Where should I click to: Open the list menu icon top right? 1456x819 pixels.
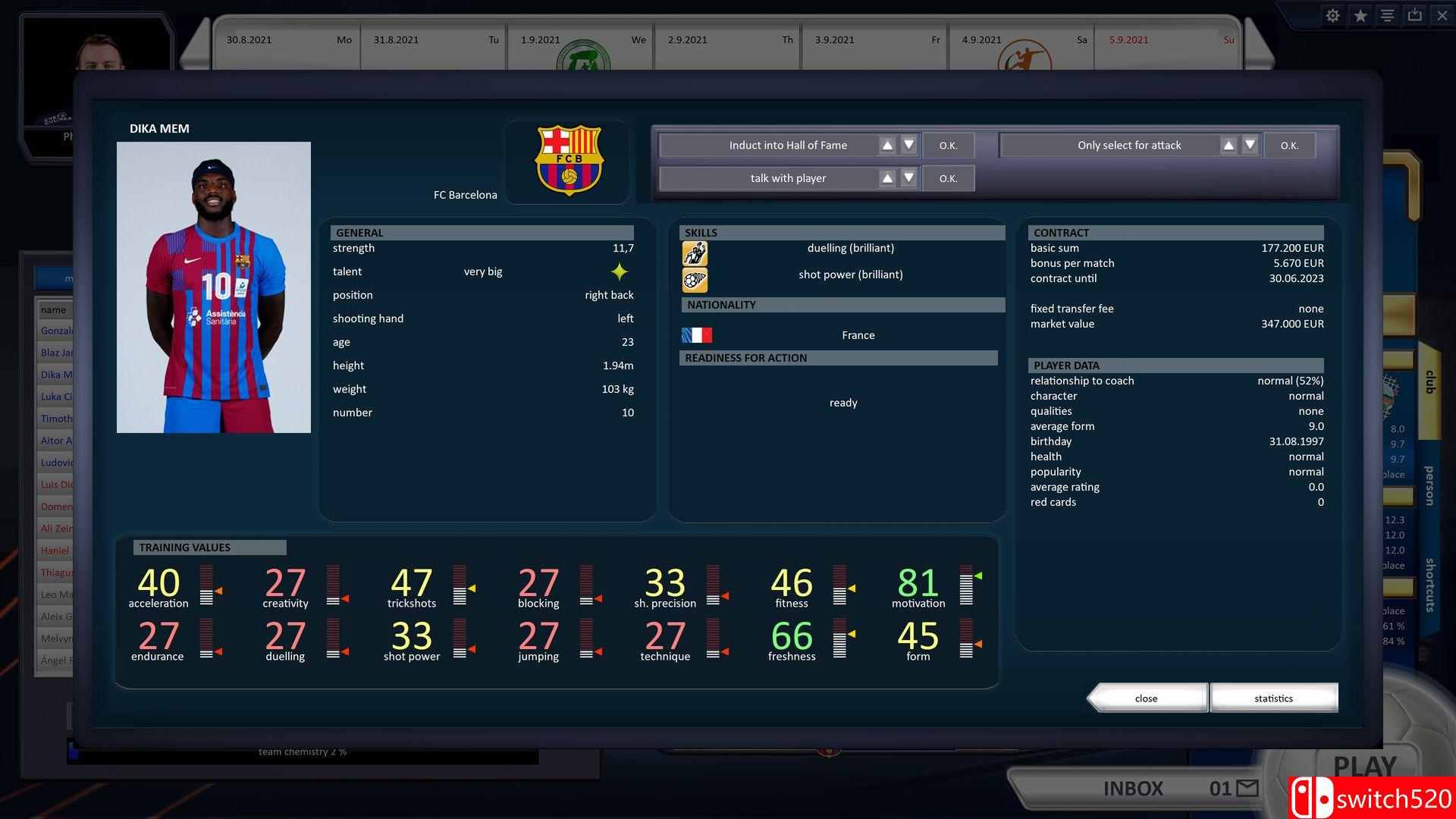pos(1387,15)
